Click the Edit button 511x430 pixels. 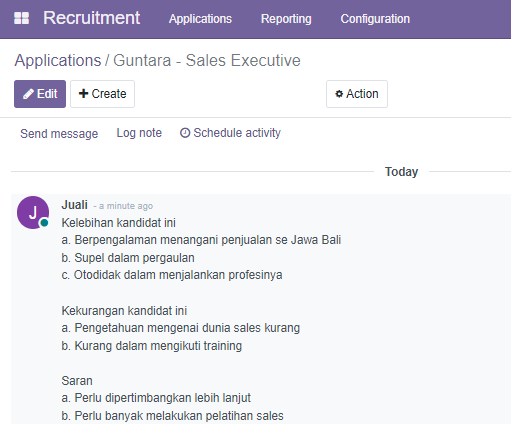pyautogui.click(x=40, y=94)
